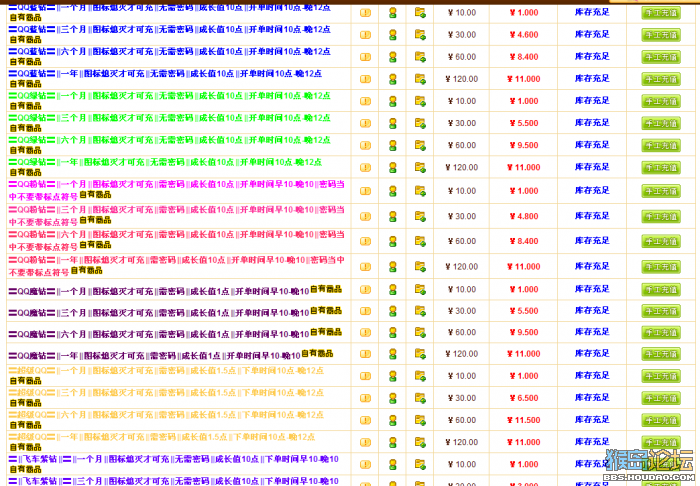Click 手工充值 button for QQ绿钻 六个月

661,145
